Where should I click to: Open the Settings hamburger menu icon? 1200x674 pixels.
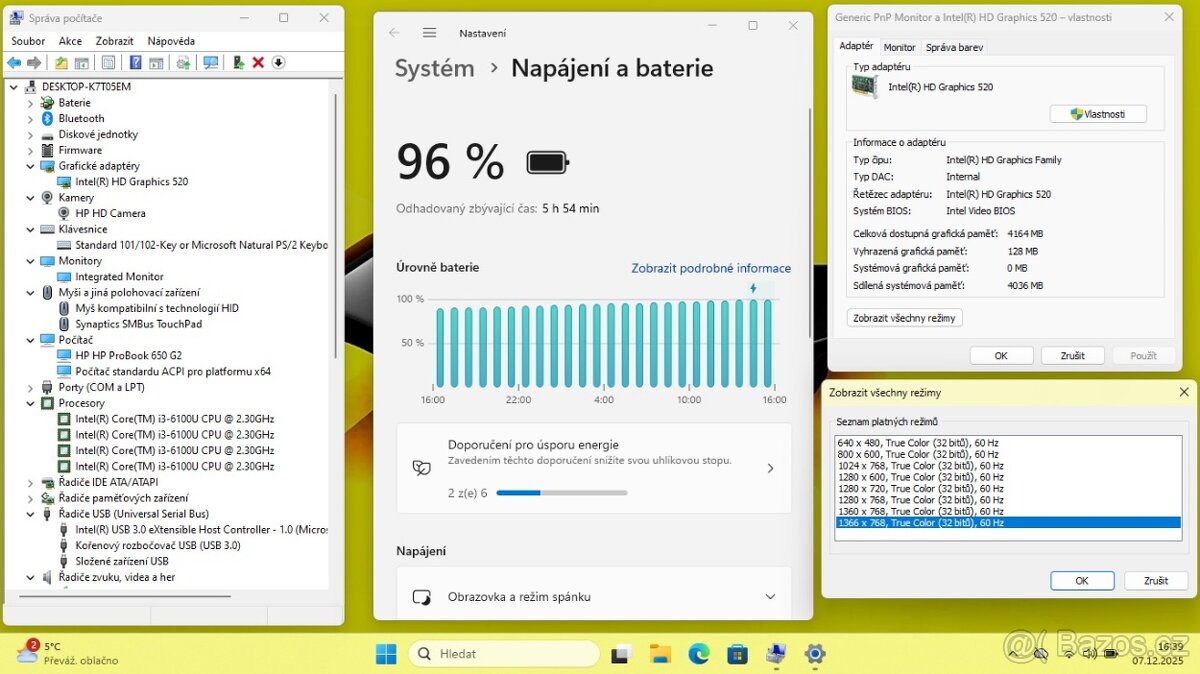pos(428,32)
